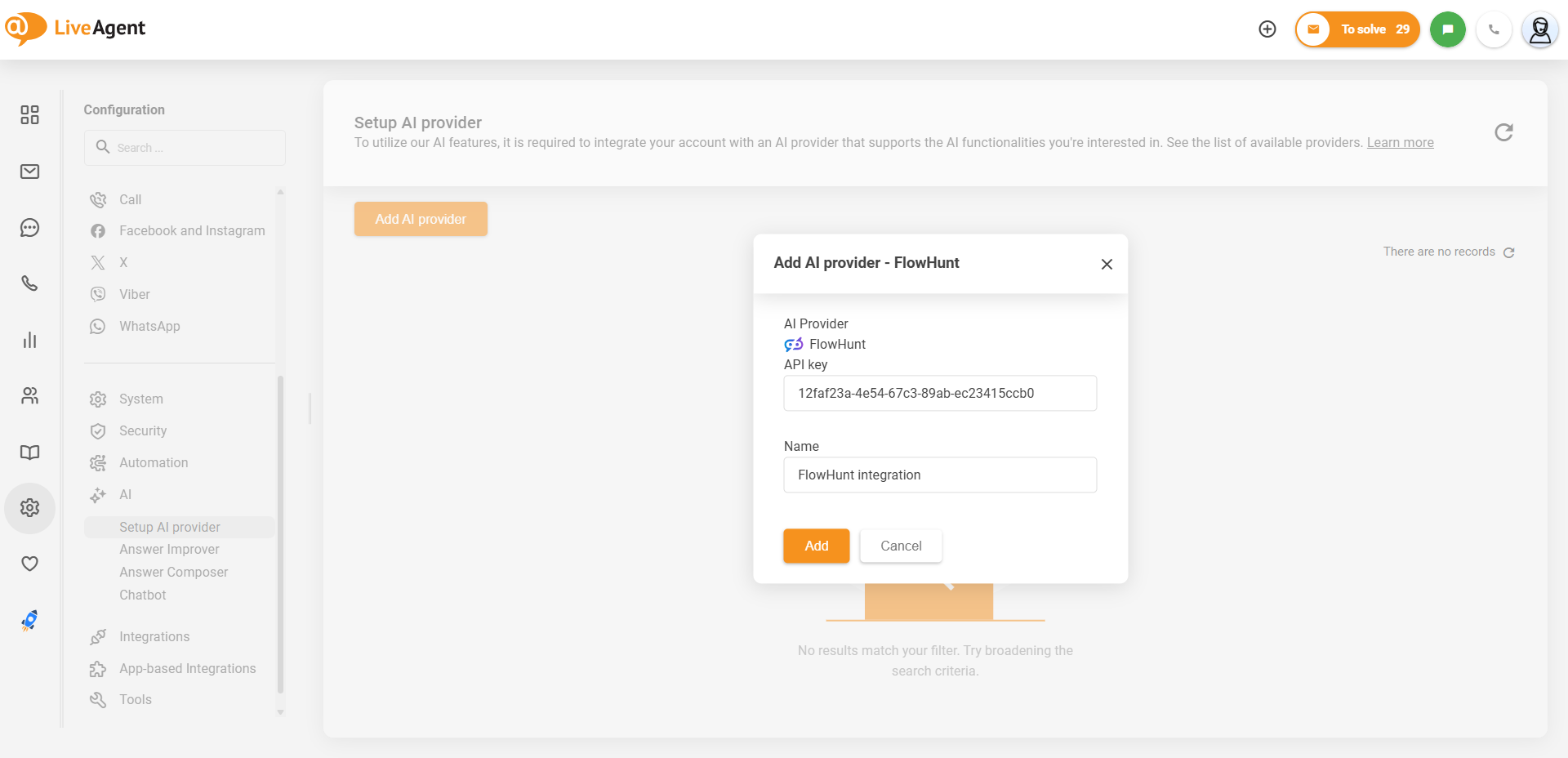
Task: Open the Knowledge base book icon
Action: click(29, 453)
